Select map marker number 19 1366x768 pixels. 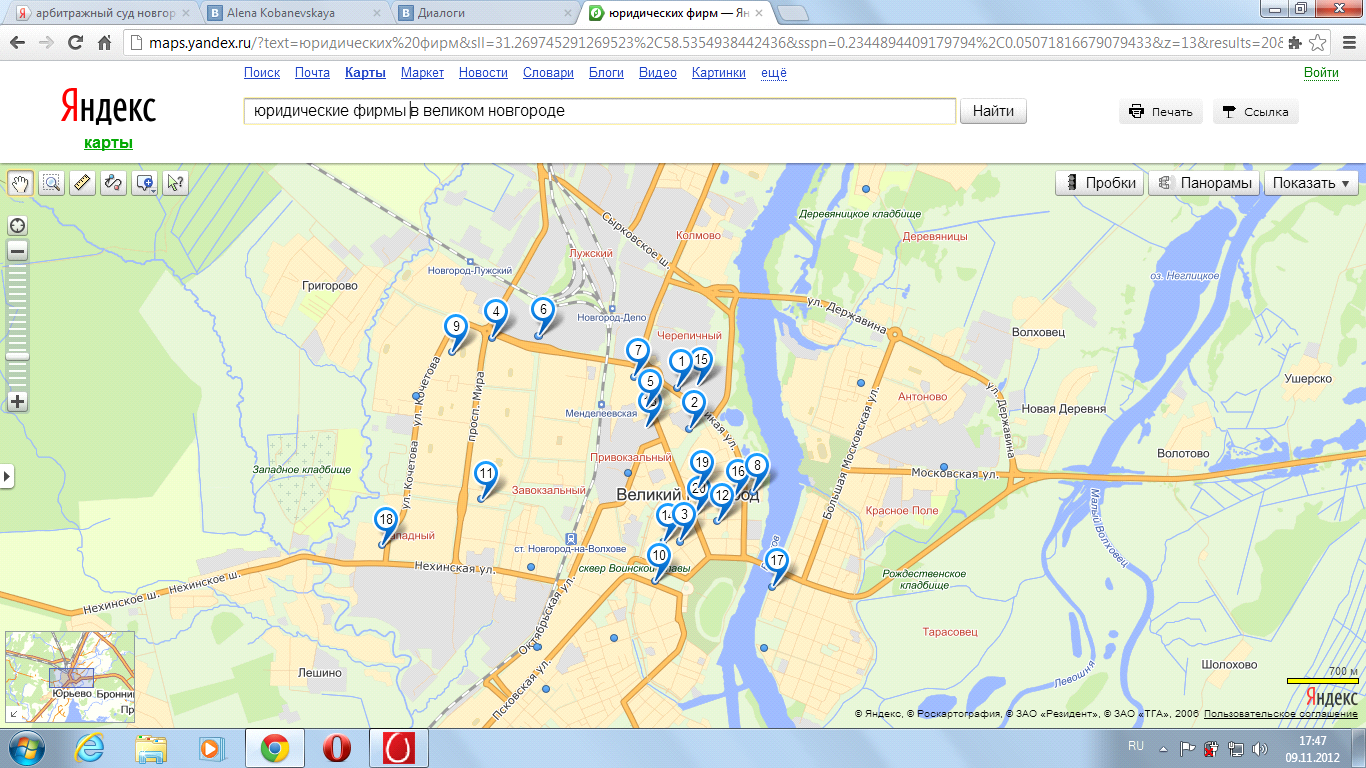701,463
